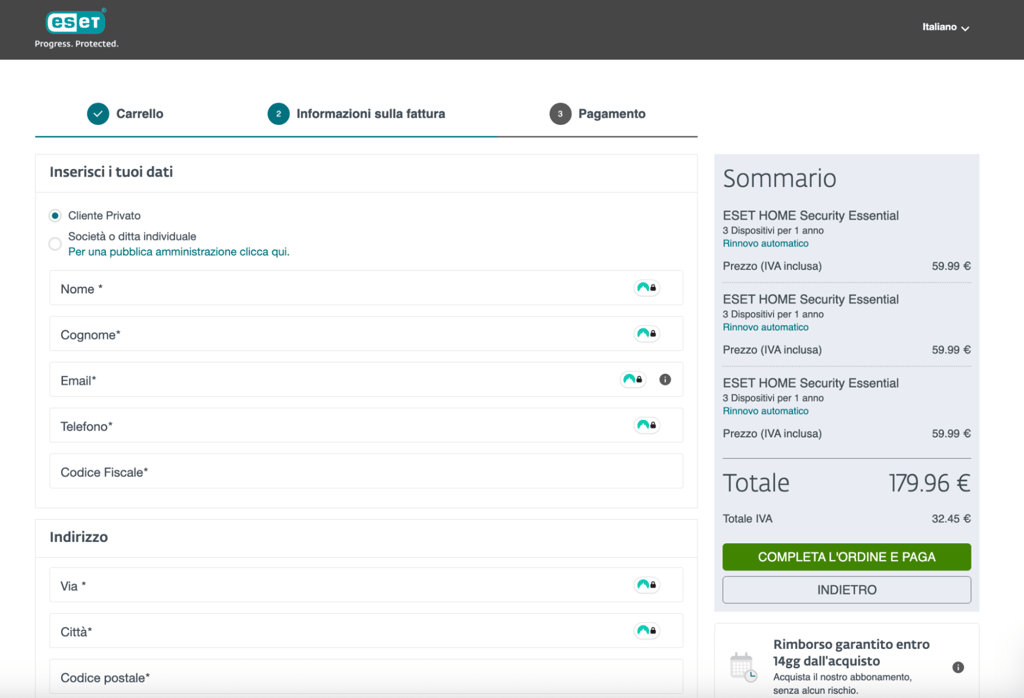The width and height of the screenshot is (1024, 698).
Task: Focus the Via address field
Action: [x=366, y=585]
